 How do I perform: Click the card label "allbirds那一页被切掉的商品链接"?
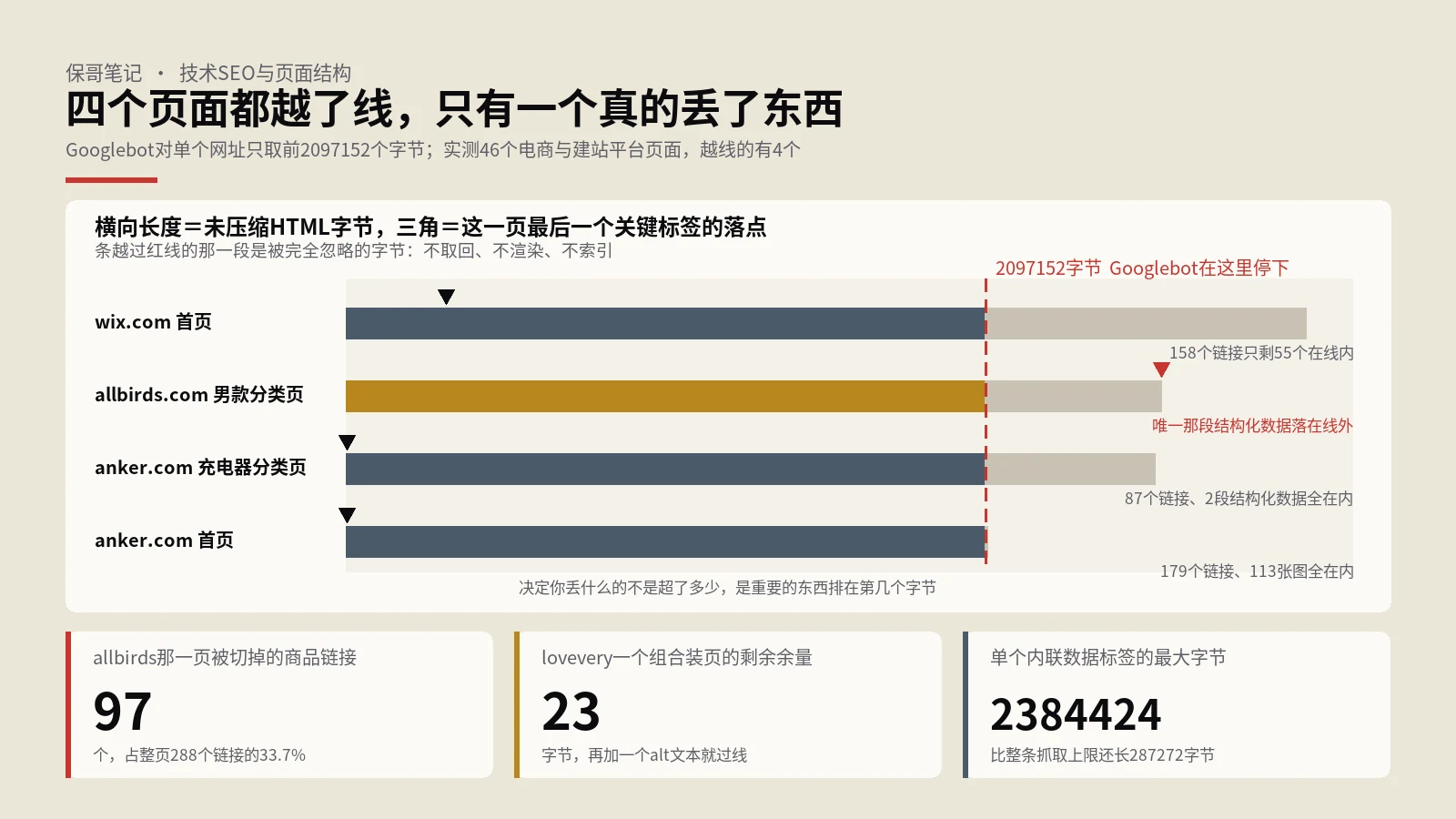point(225,657)
